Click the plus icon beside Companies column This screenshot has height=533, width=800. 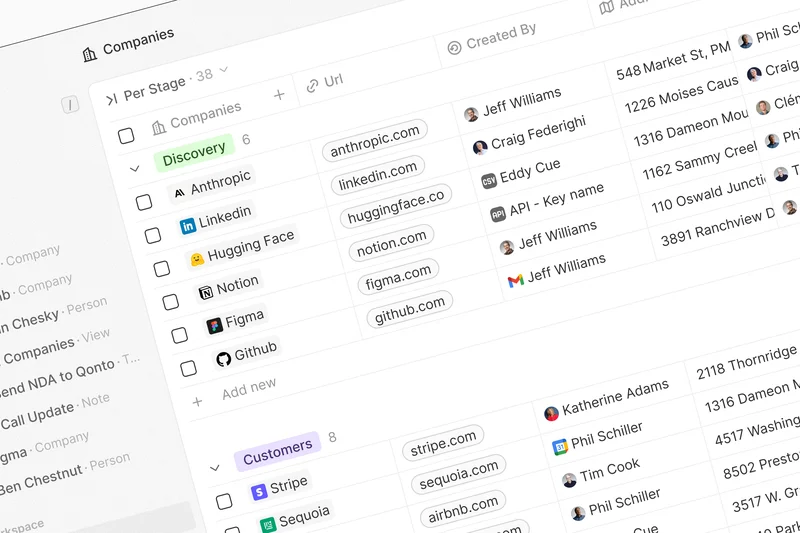point(279,95)
